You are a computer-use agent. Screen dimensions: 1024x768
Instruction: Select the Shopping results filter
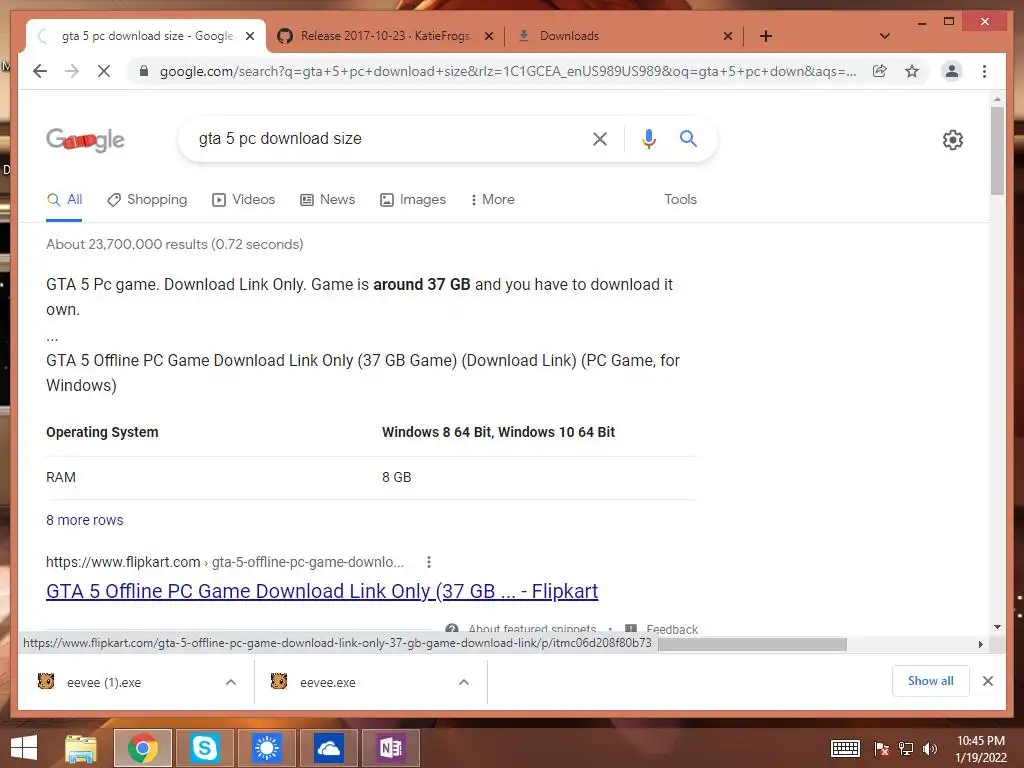[147, 200]
